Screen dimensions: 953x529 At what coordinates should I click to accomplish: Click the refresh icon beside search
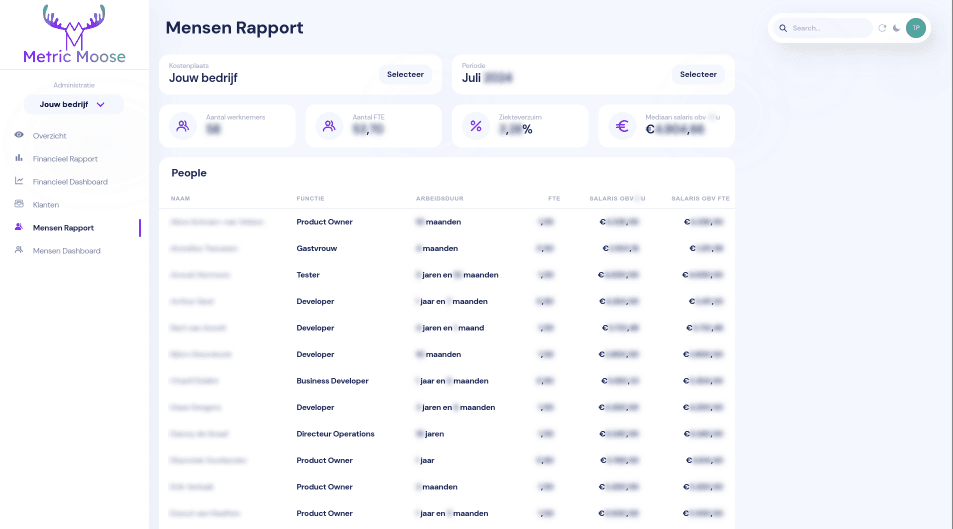882,28
